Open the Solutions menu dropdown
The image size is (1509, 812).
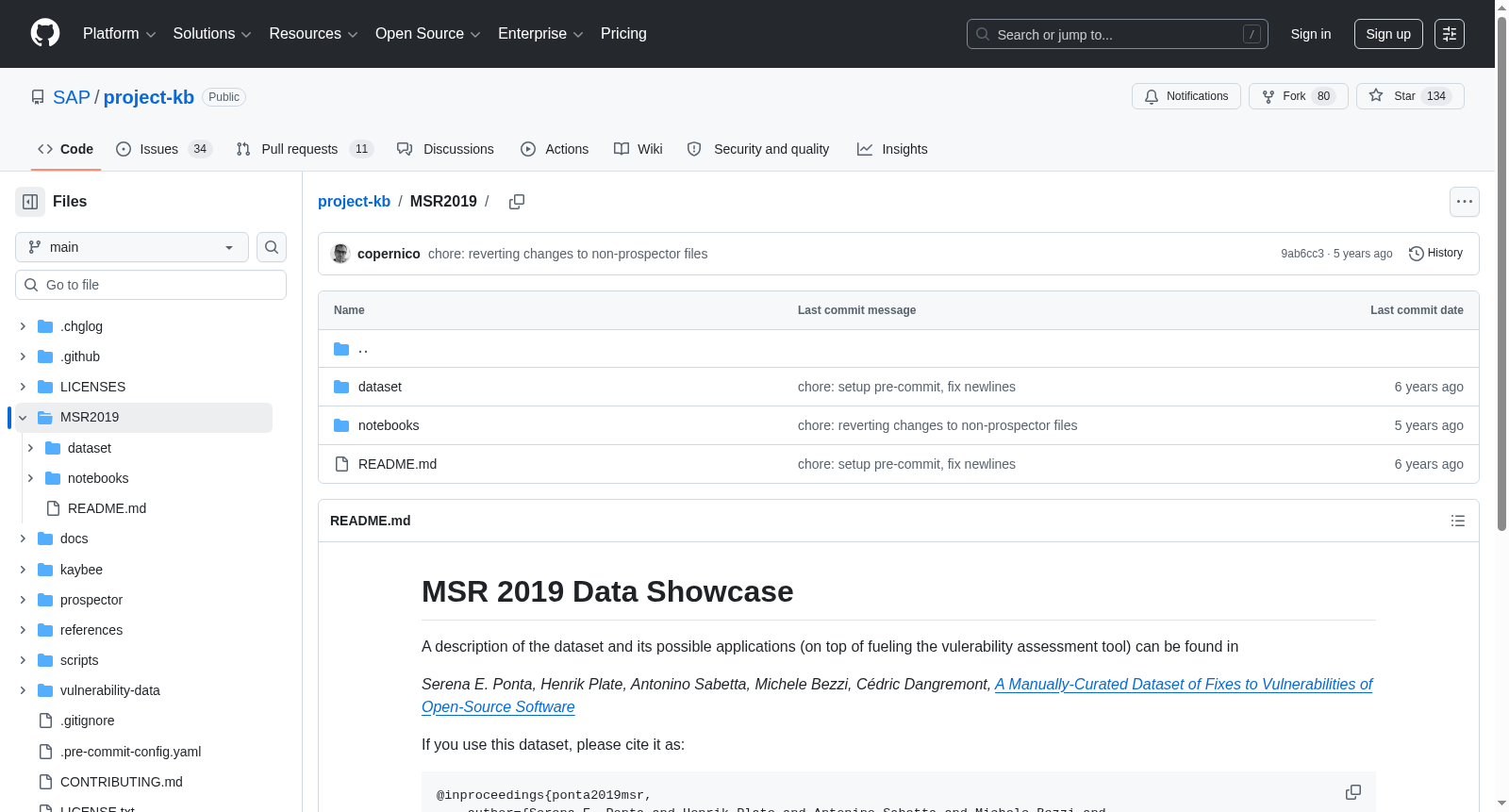[212, 34]
